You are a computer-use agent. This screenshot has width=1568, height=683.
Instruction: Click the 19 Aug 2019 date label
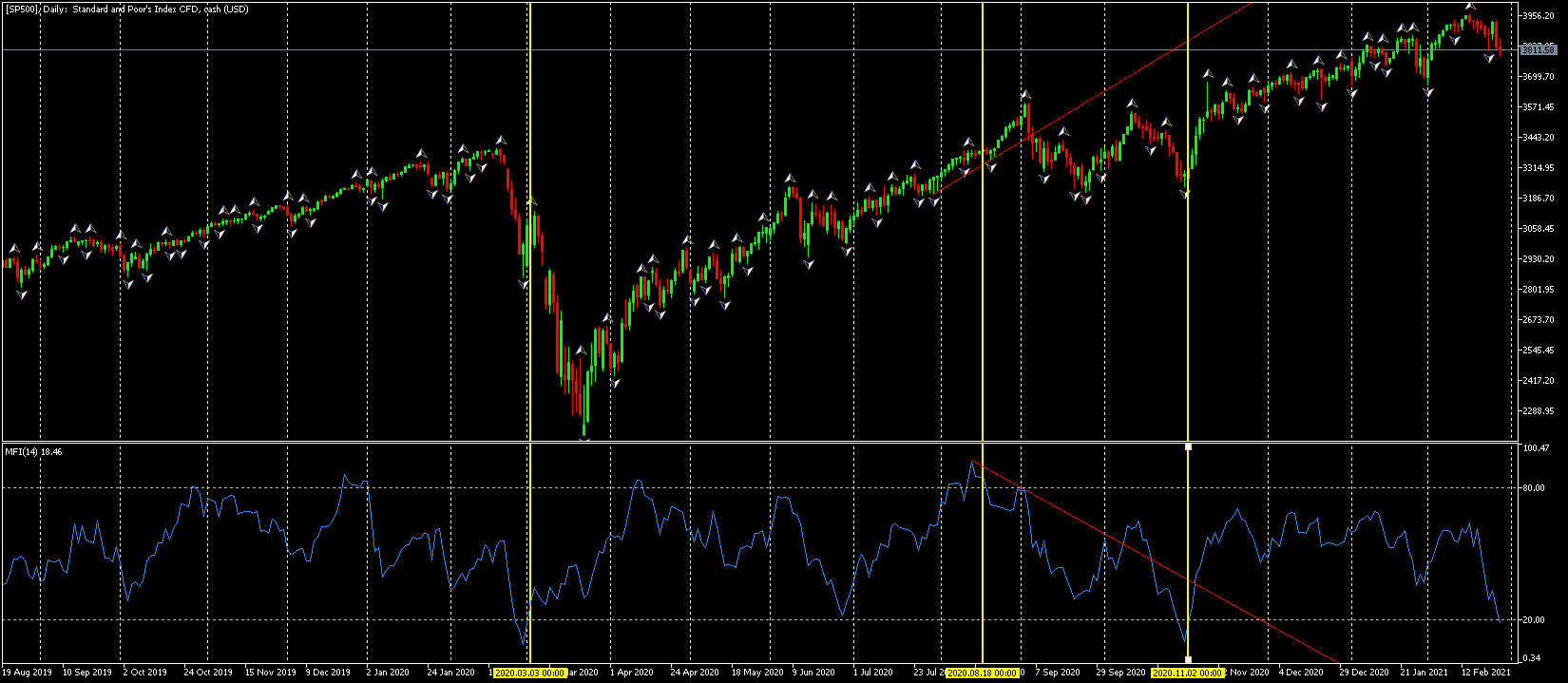point(28,673)
